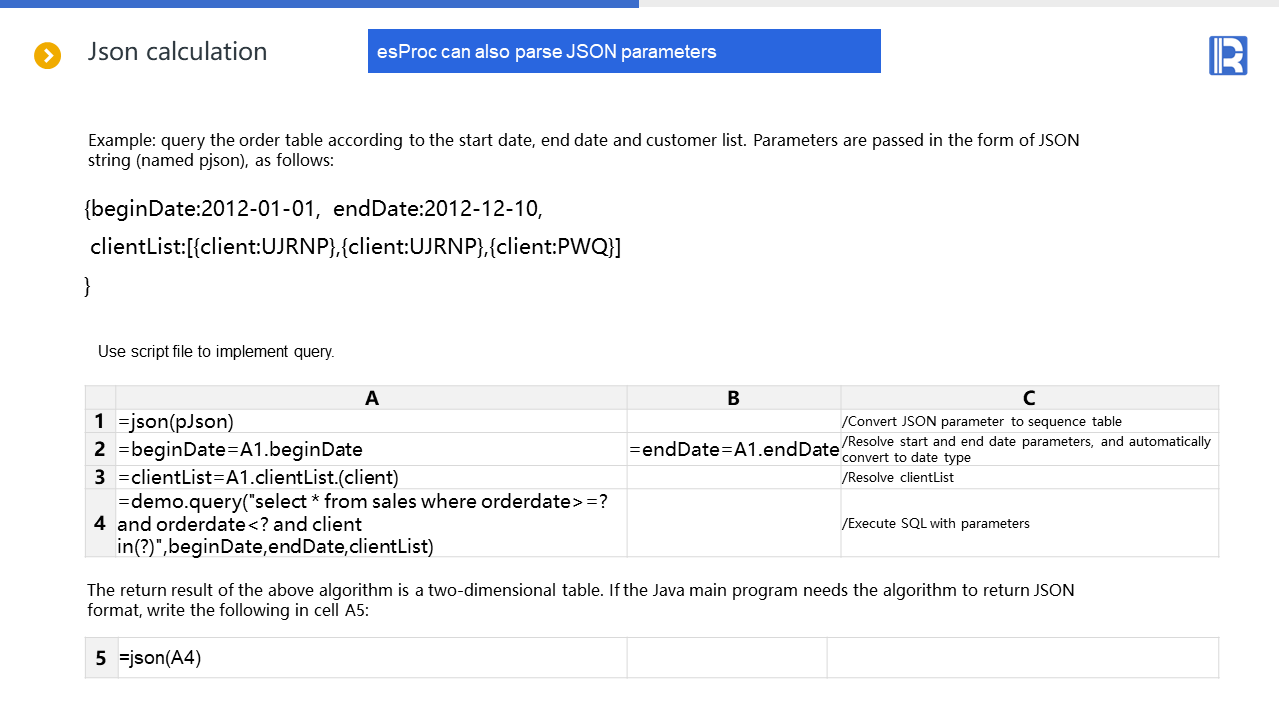This screenshot has height=720, width=1279.
Task: Click the orange chevron bullet icon
Action: coord(48,56)
